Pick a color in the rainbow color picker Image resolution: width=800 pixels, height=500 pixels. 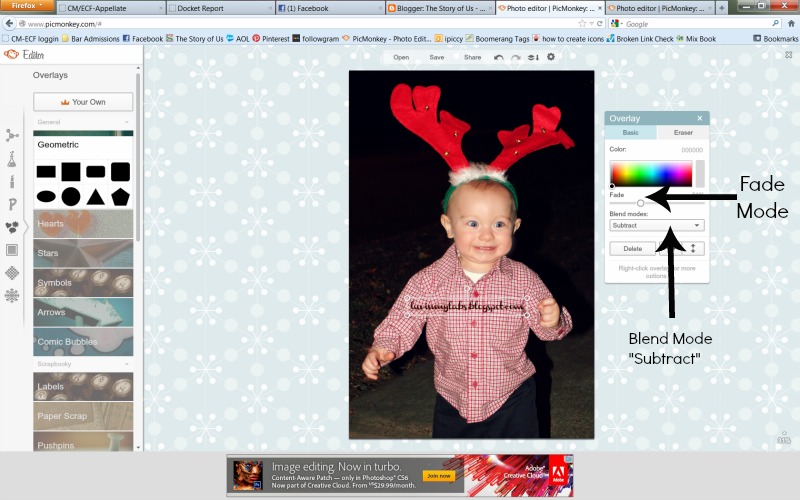[651, 174]
